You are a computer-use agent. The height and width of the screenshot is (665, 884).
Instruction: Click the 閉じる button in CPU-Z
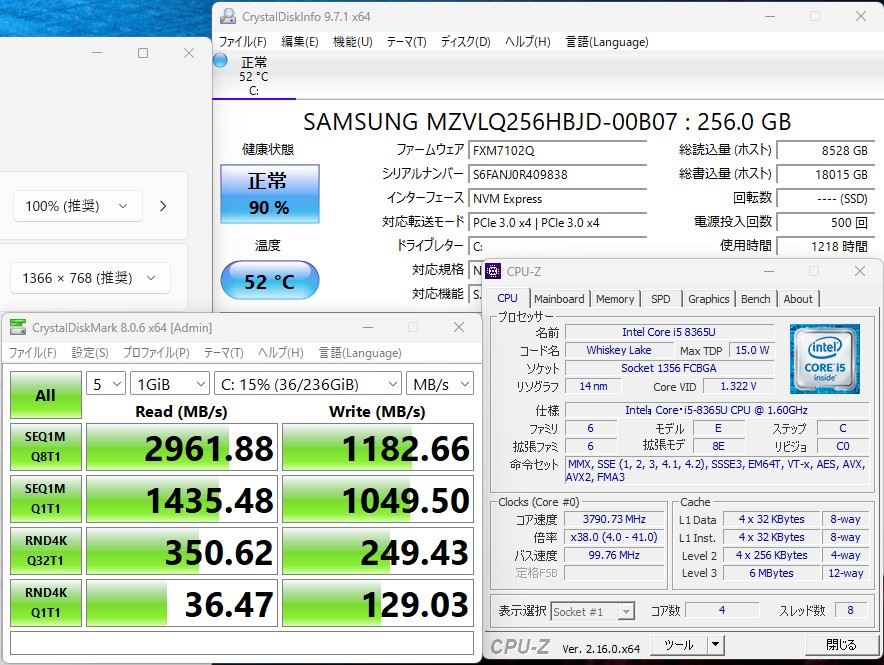point(840,645)
